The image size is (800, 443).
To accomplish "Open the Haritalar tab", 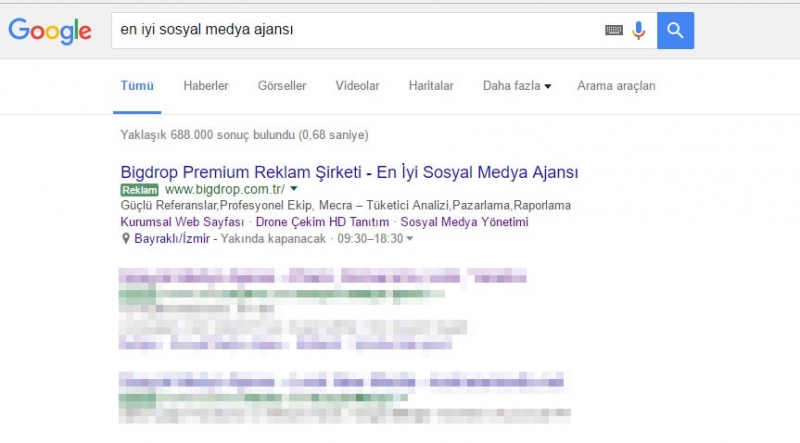I will click(x=431, y=86).
